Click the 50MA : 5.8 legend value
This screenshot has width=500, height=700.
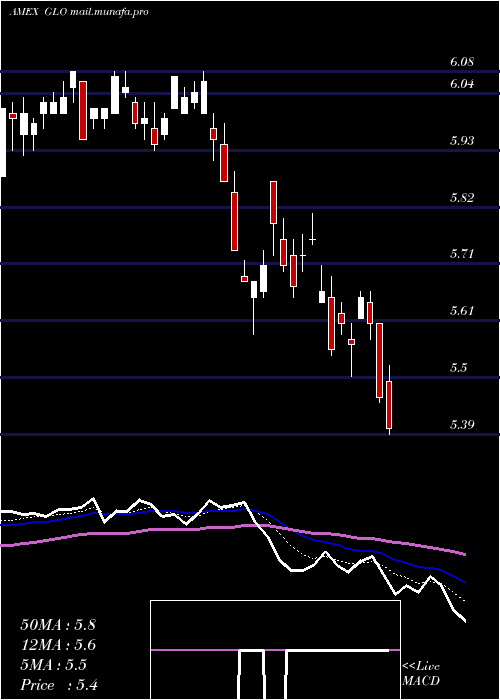tap(58, 625)
